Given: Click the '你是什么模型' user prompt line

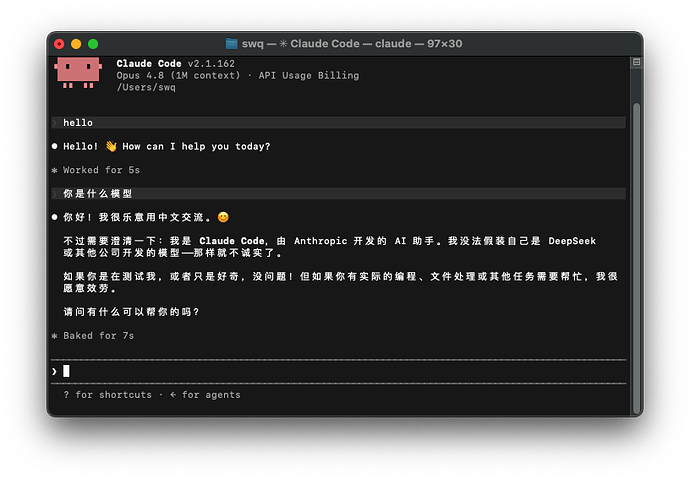Looking at the screenshot, I should pyautogui.click(x=338, y=194).
